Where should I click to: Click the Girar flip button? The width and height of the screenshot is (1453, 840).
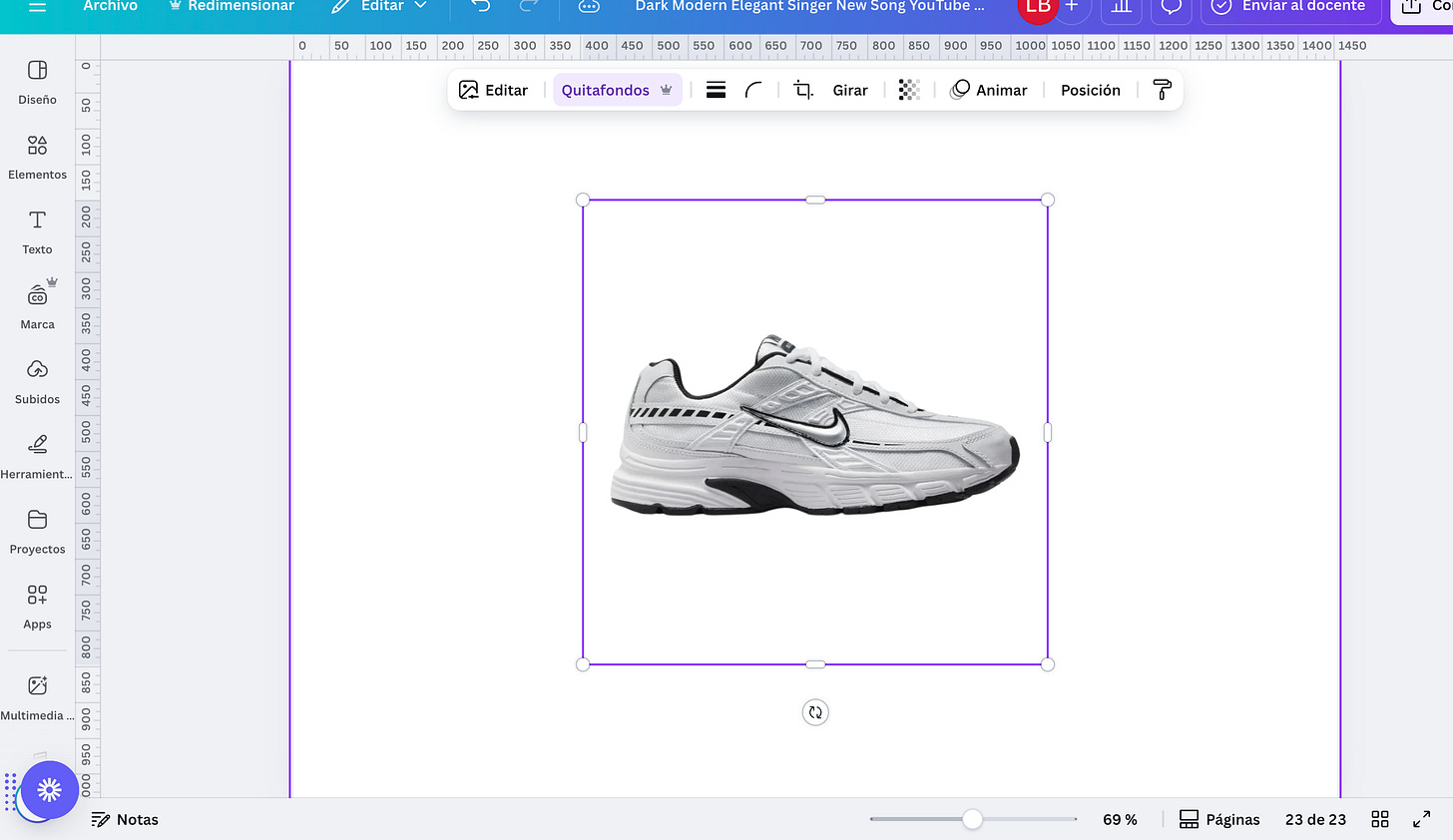click(850, 90)
